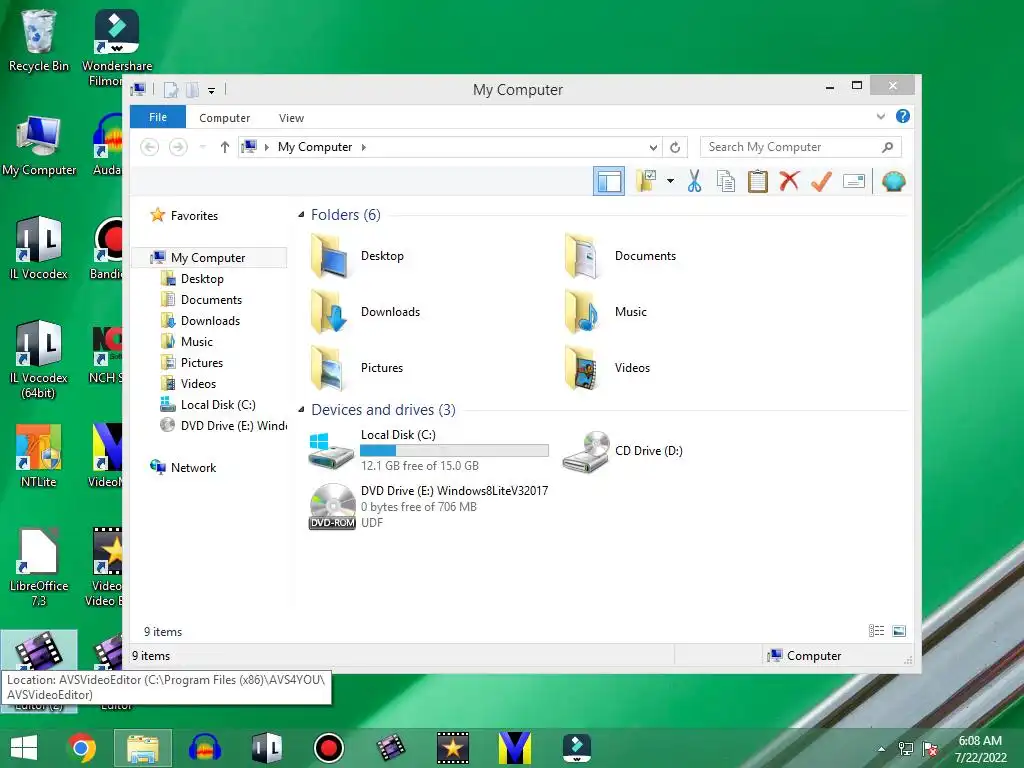Select the Videos folder icon
The height and width of the screenshot is (768, 1024).
pyautogui.click(x=583, y=368)
